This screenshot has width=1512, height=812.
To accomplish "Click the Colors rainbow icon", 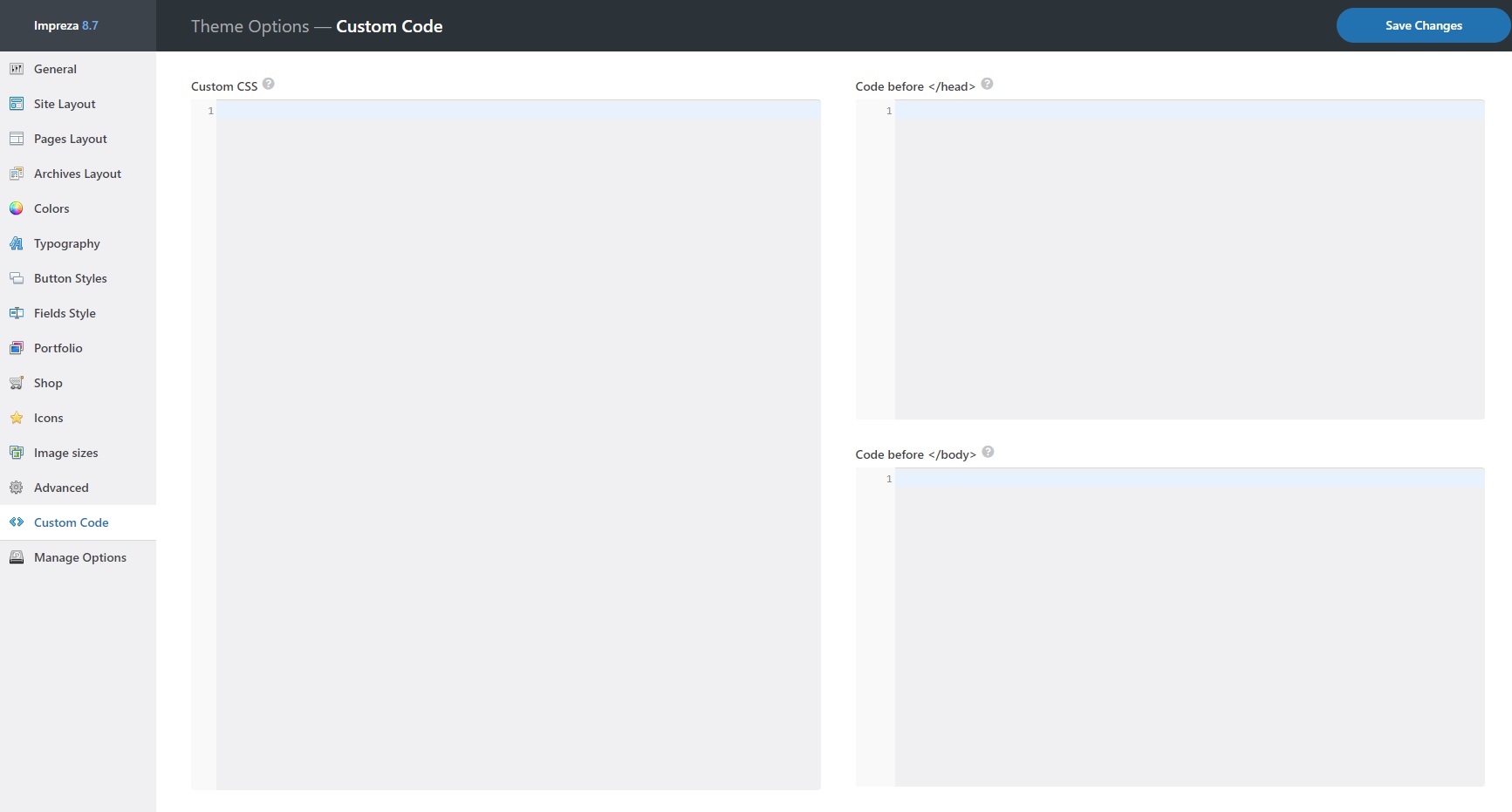I will tap(17, 208).
